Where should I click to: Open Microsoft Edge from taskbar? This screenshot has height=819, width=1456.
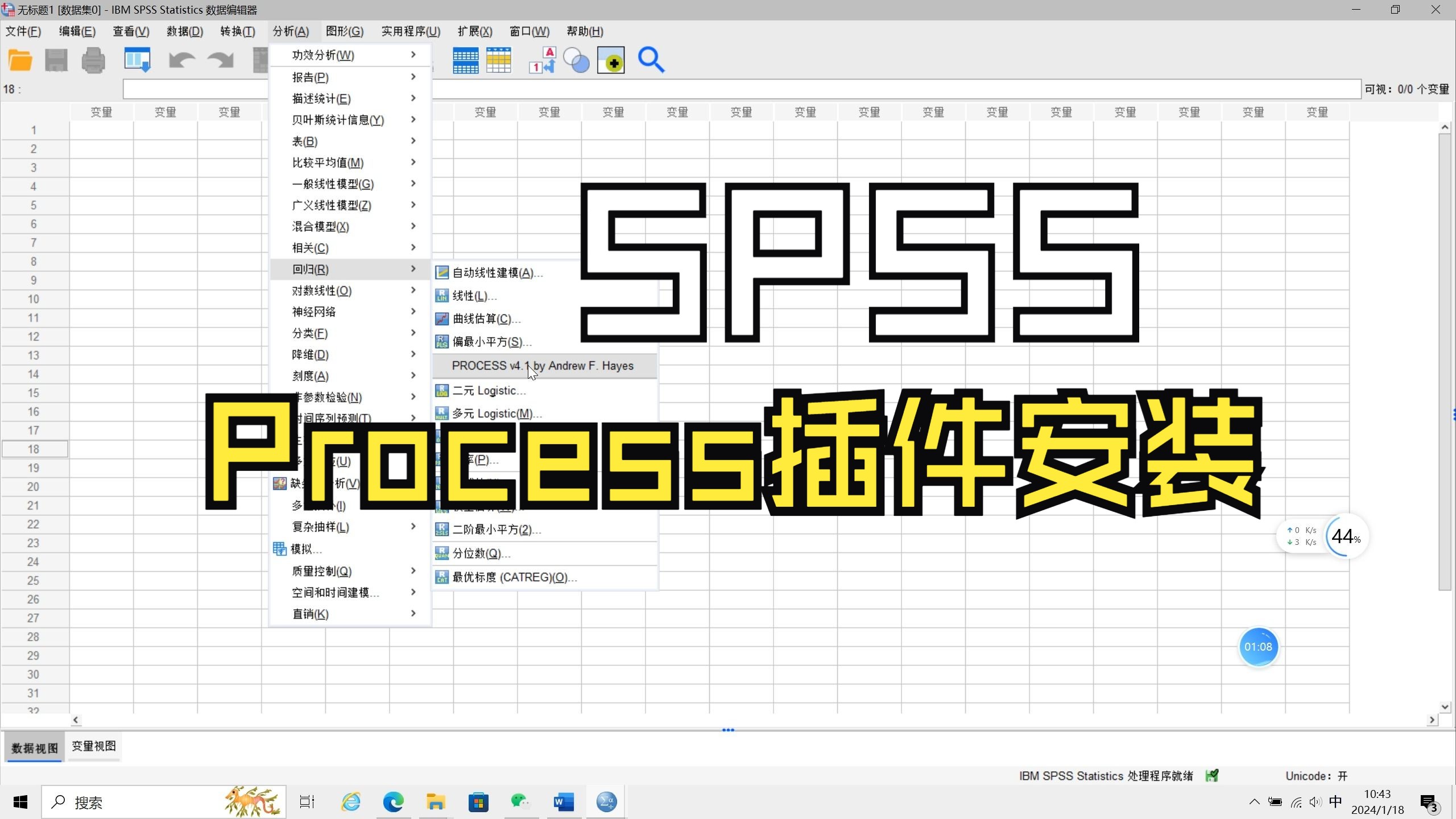pos(393,803)
